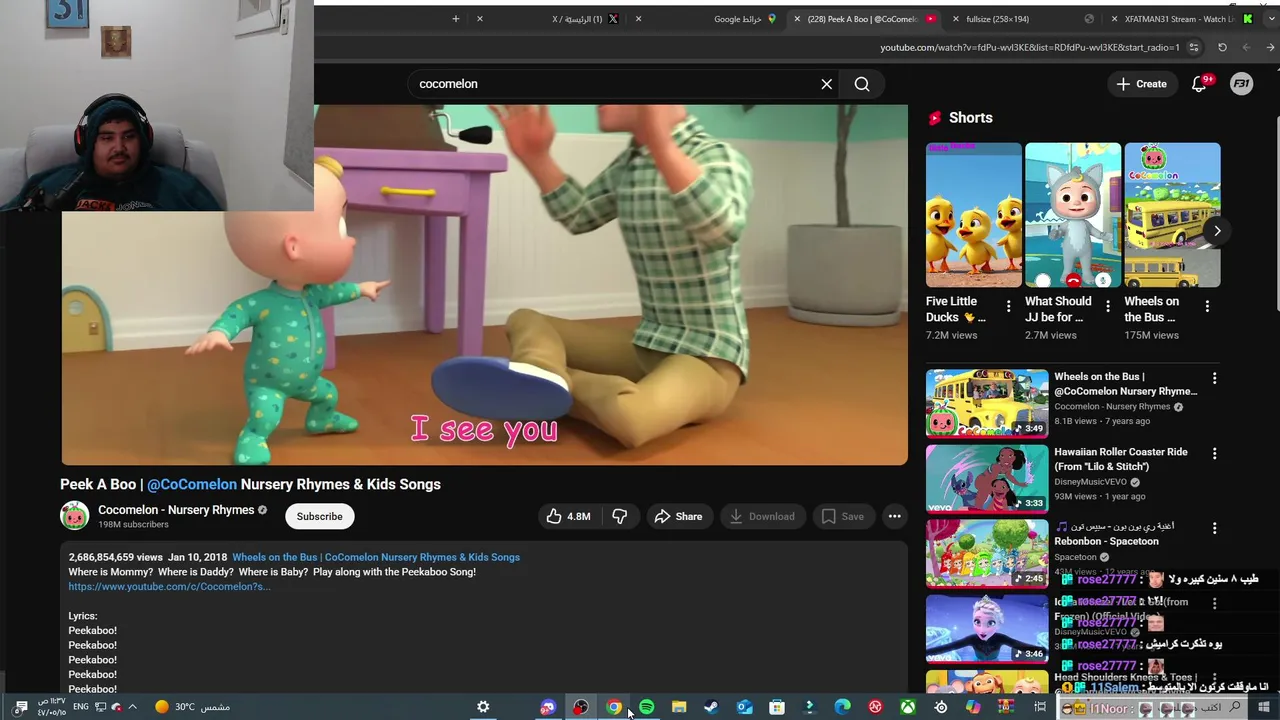
Task: Click the Download button below the video
Action: 762,516
